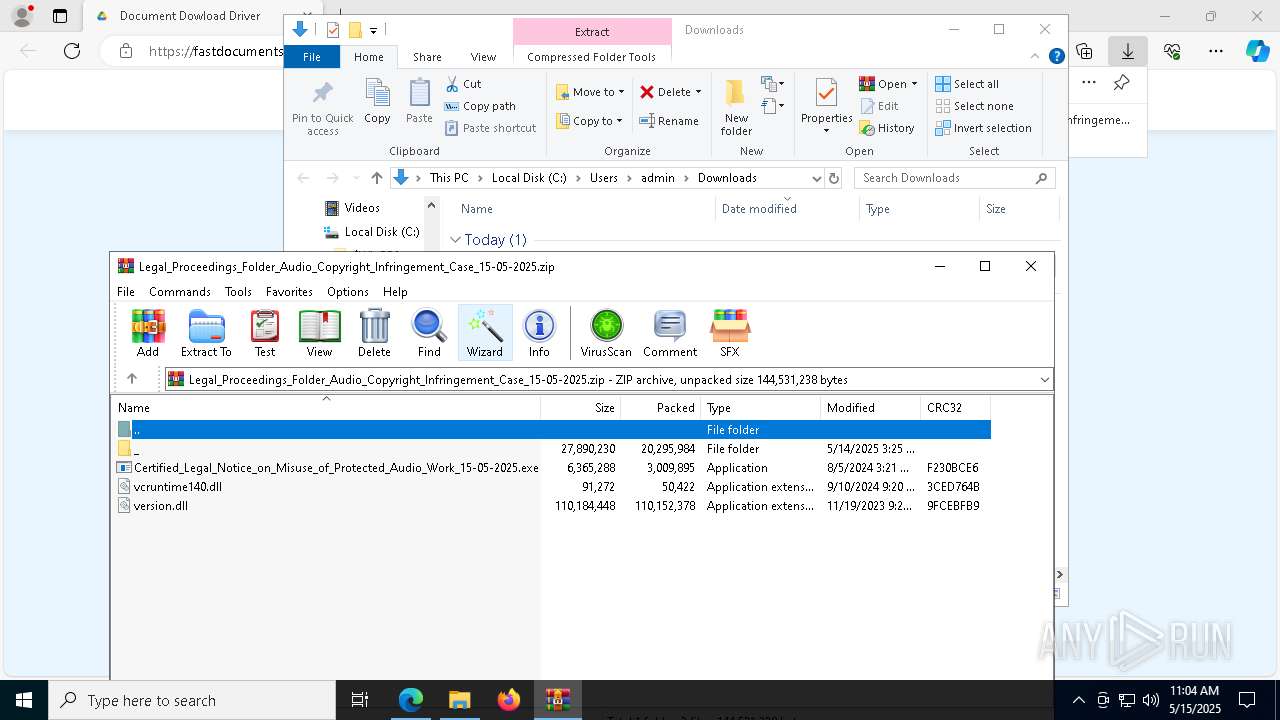This screenshot has width=1280, height=720.
Task: Click the Copy icon in Explorer ribbon
Action: (x=377, y=101)
